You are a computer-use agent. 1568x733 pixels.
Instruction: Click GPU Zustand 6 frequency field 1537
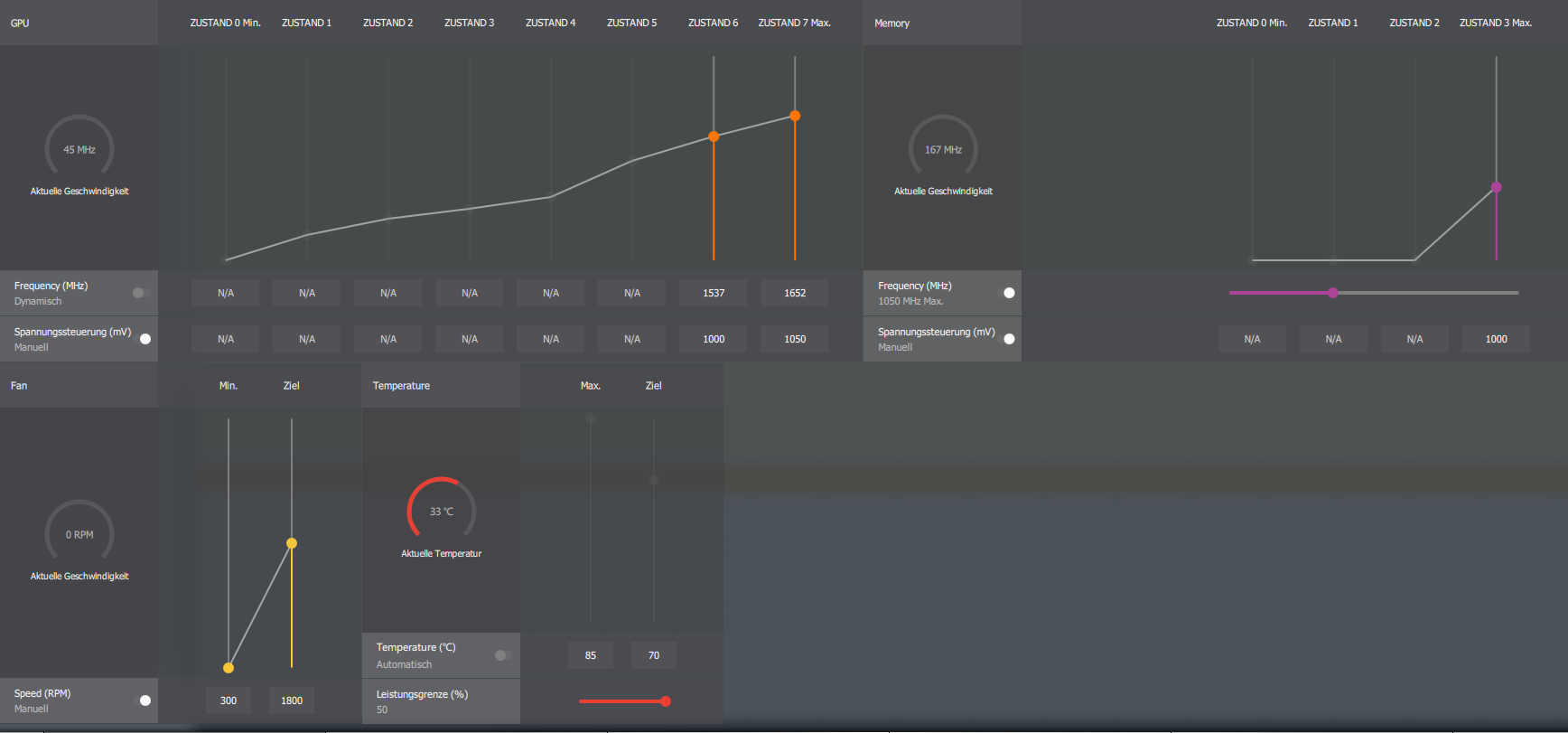click(x=714, y=293)
